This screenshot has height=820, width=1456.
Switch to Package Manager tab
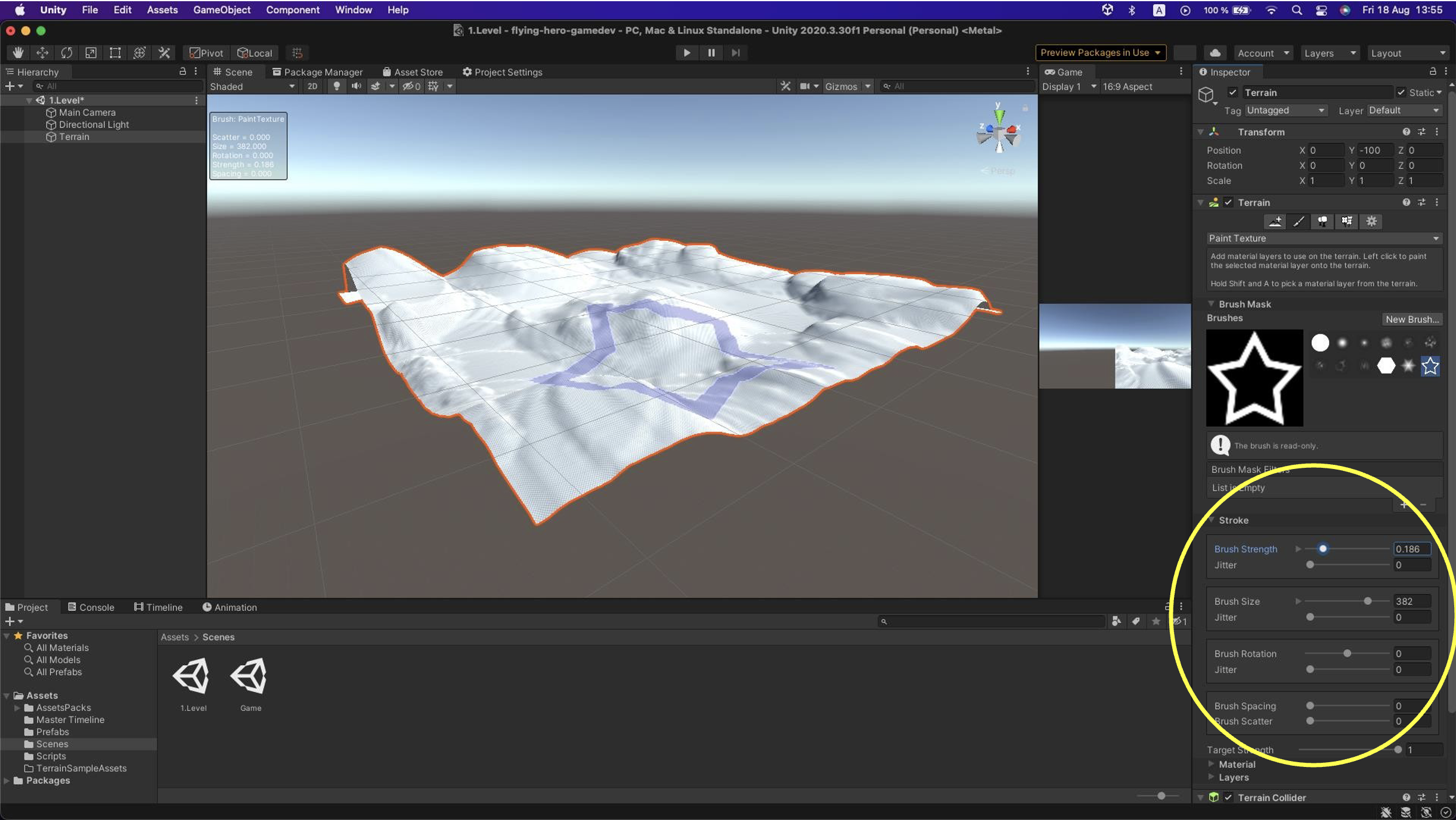pos(317,72)
